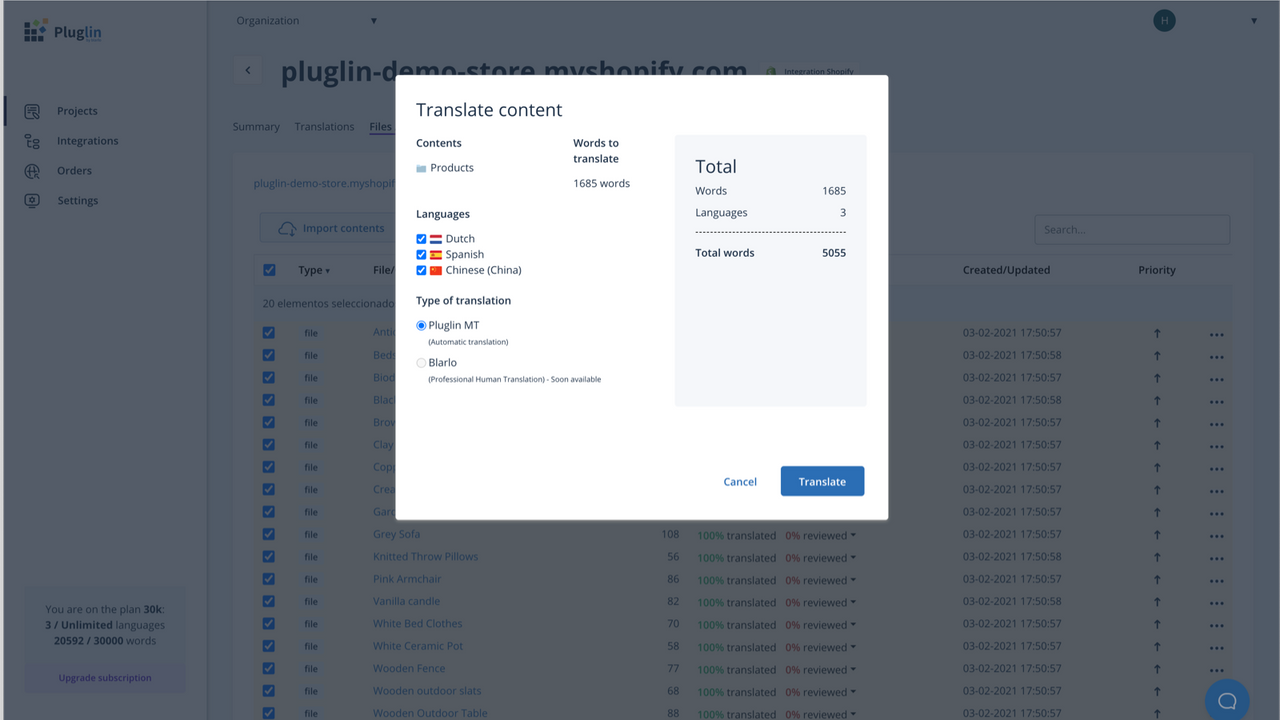Screen dimensions: 1280x720
Task: Open the Translations tab
Action: pyautogui.click(x=324, y=126)
